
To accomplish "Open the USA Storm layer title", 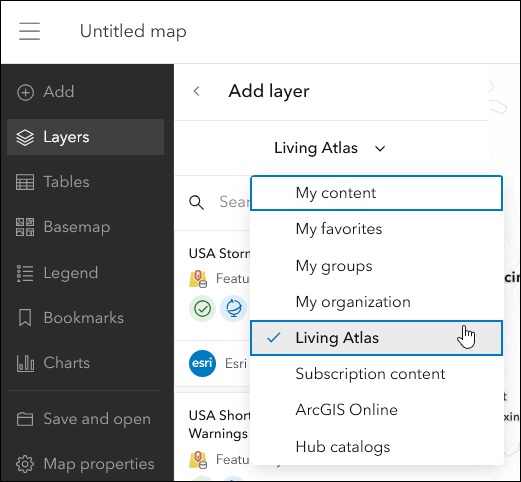I will point(219,254).
